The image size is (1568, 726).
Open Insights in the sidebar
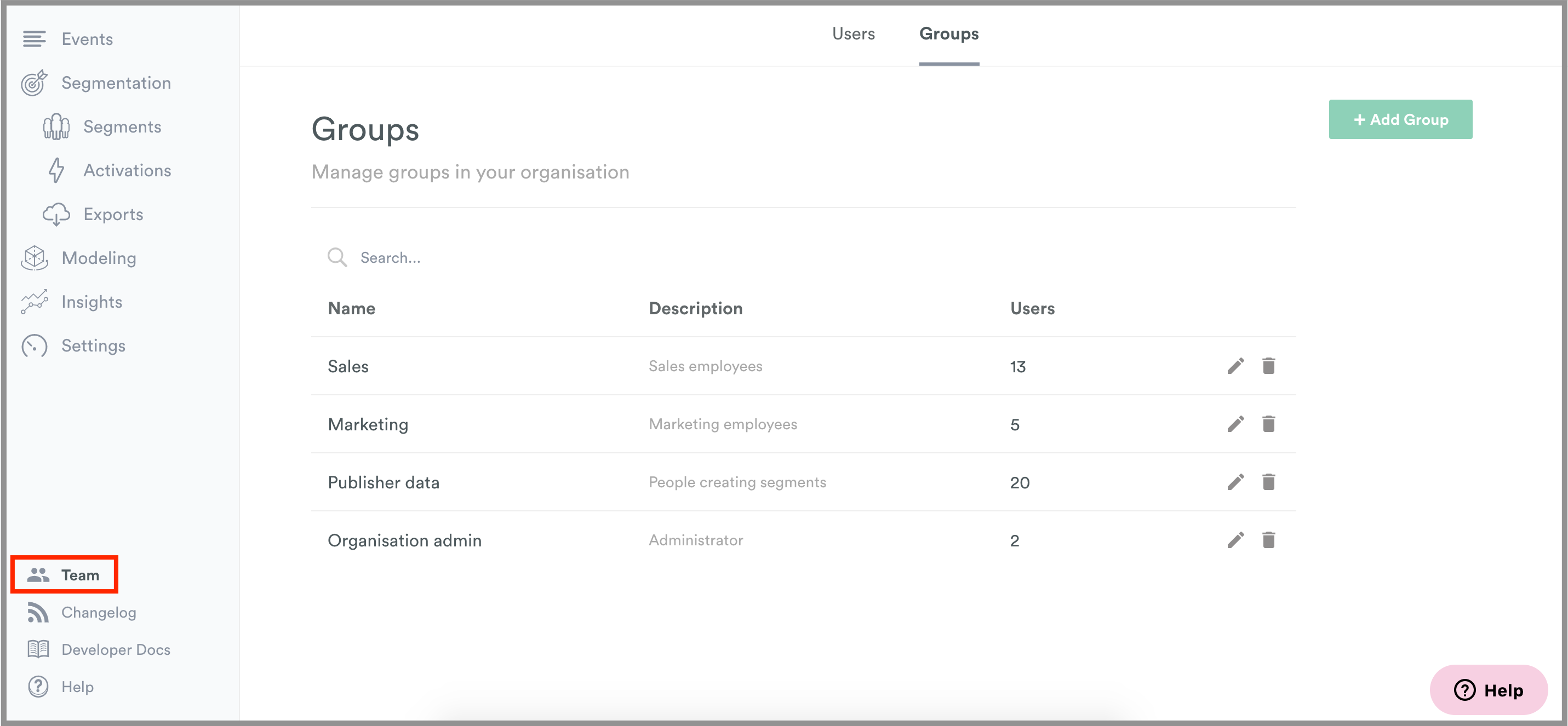[x=92, y=302]
